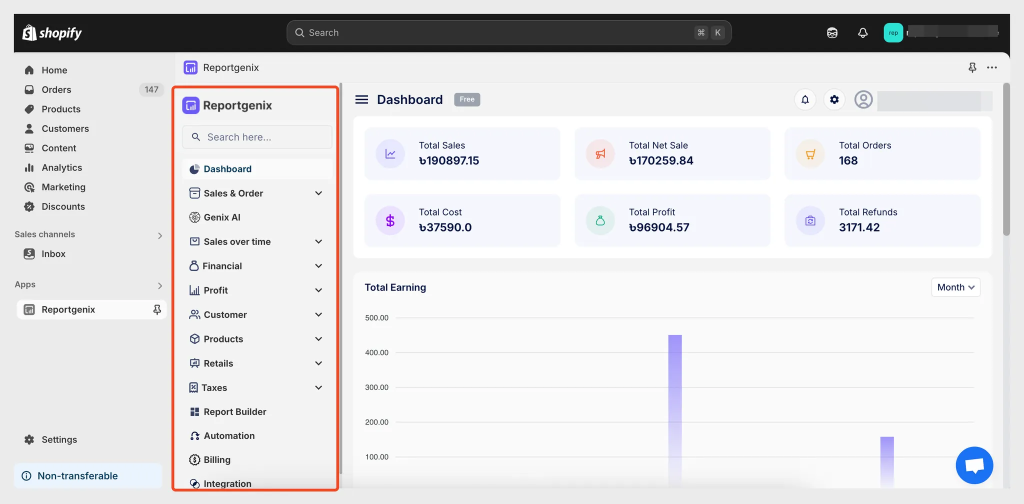1024x504 pixels.
Task: Click the Billing dollar icon
Action: (x=194, y=460)
